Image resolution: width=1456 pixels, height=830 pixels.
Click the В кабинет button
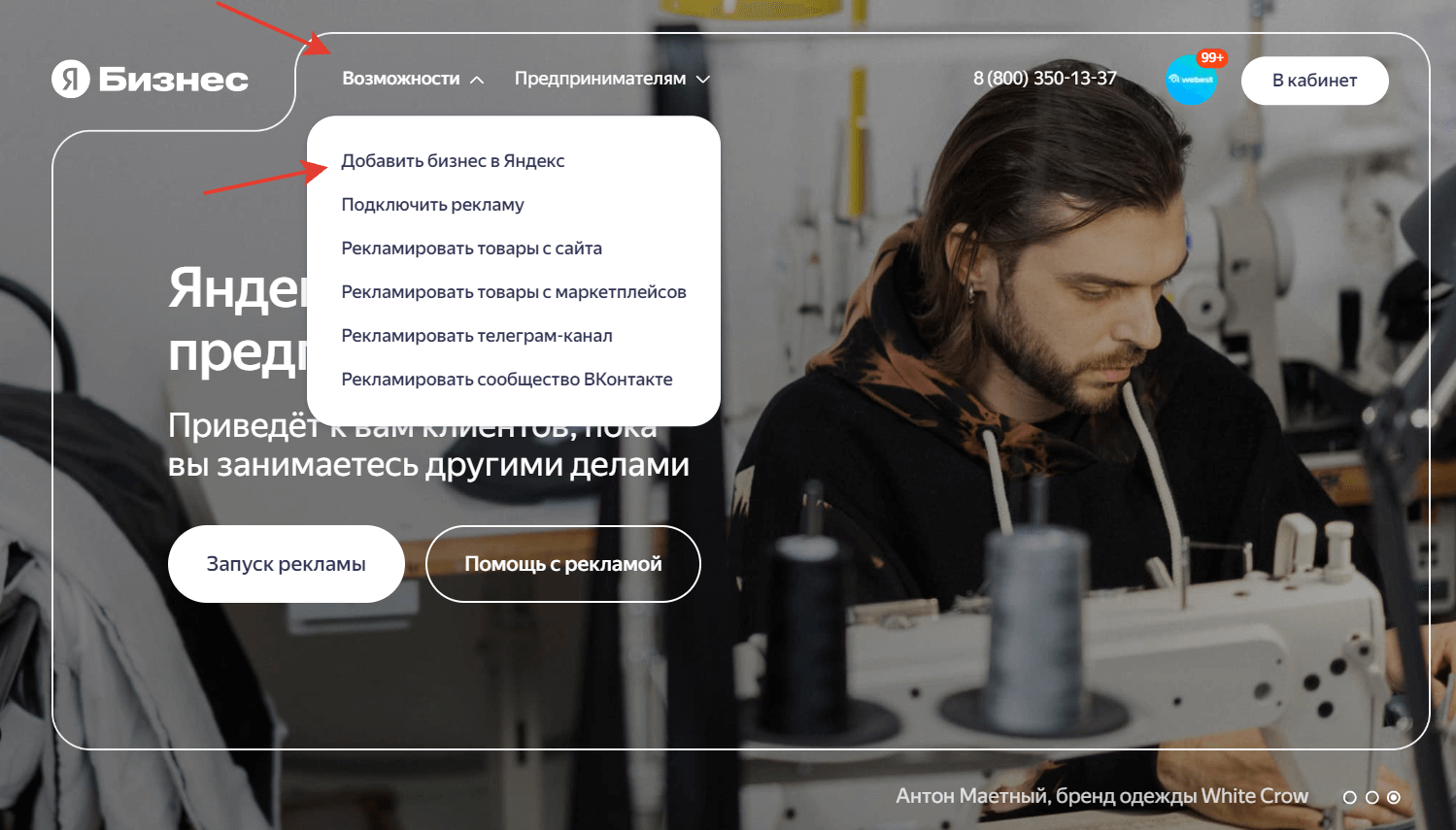pyautogui.click(x=1314, y=81)
